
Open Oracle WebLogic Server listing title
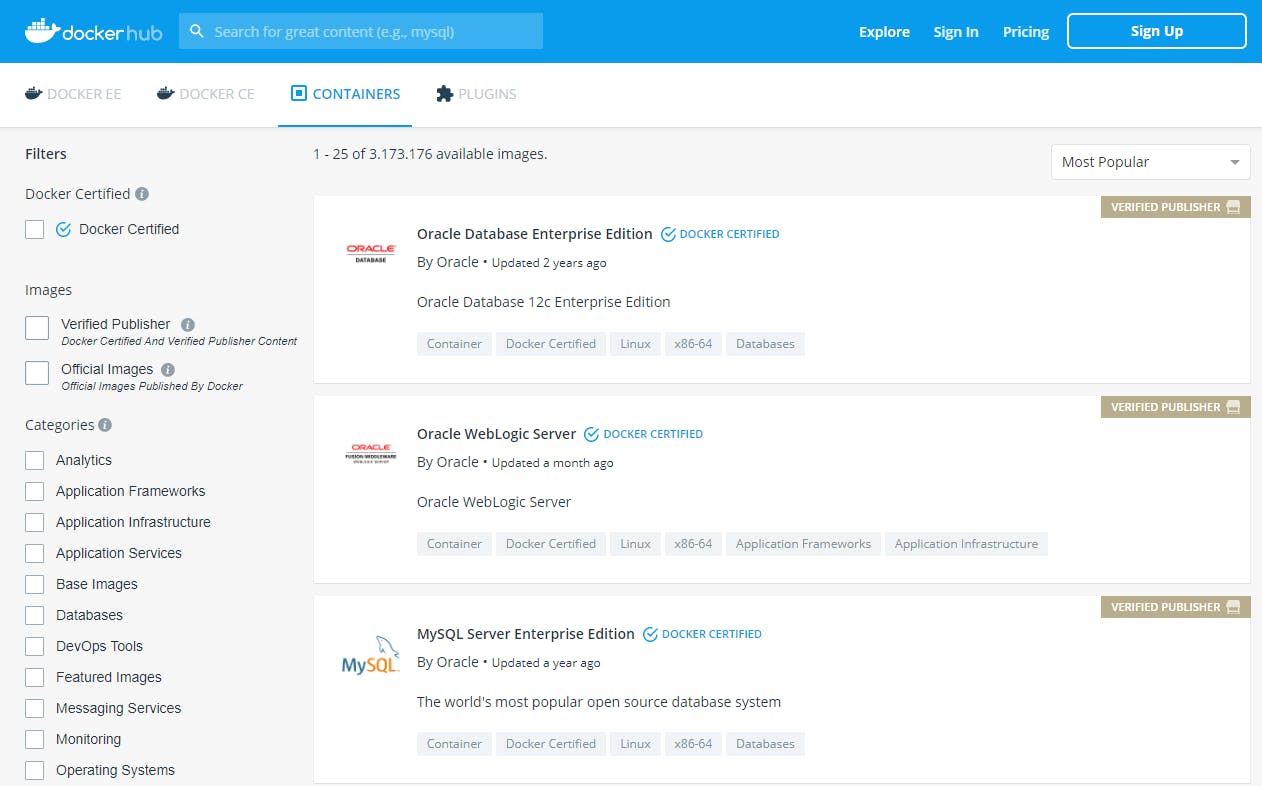(x=496, y=434)
